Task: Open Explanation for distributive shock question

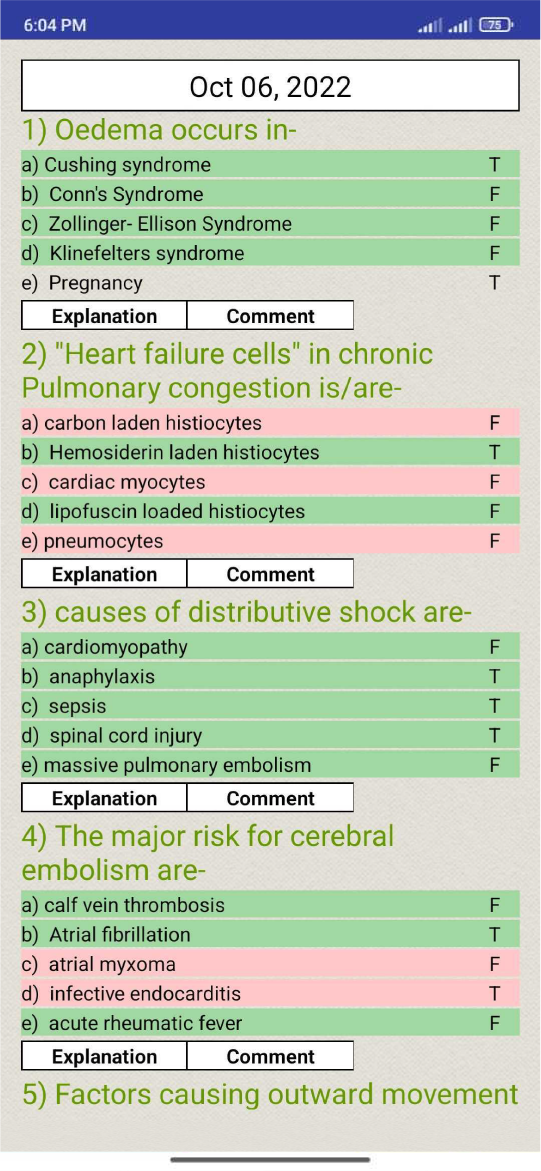Action: [x=104, y=798]
